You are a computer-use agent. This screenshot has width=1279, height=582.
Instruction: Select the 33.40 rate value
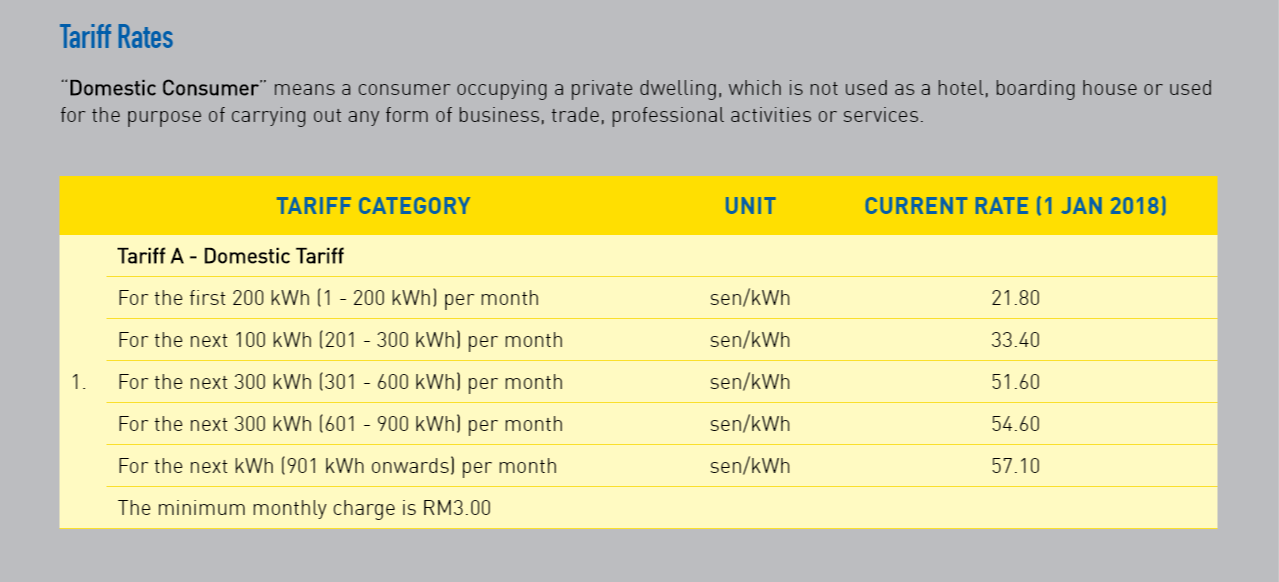1015,340
